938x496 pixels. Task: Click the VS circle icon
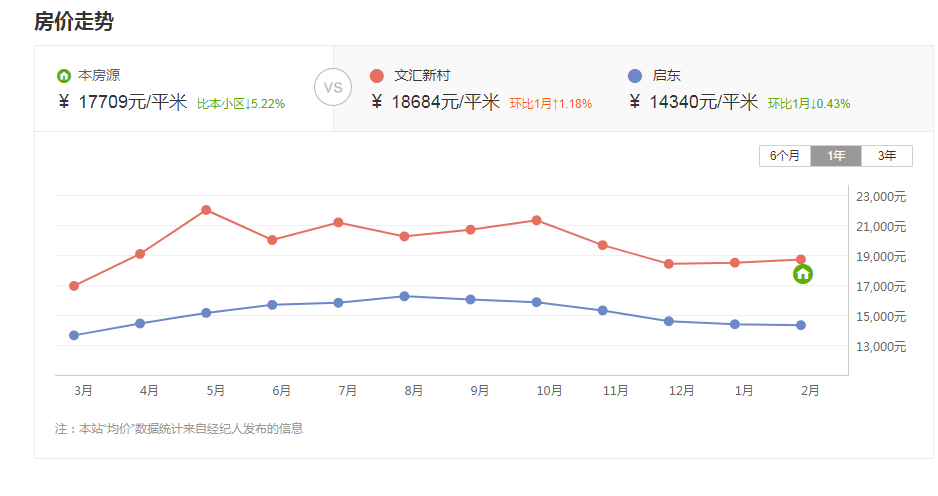333,87
